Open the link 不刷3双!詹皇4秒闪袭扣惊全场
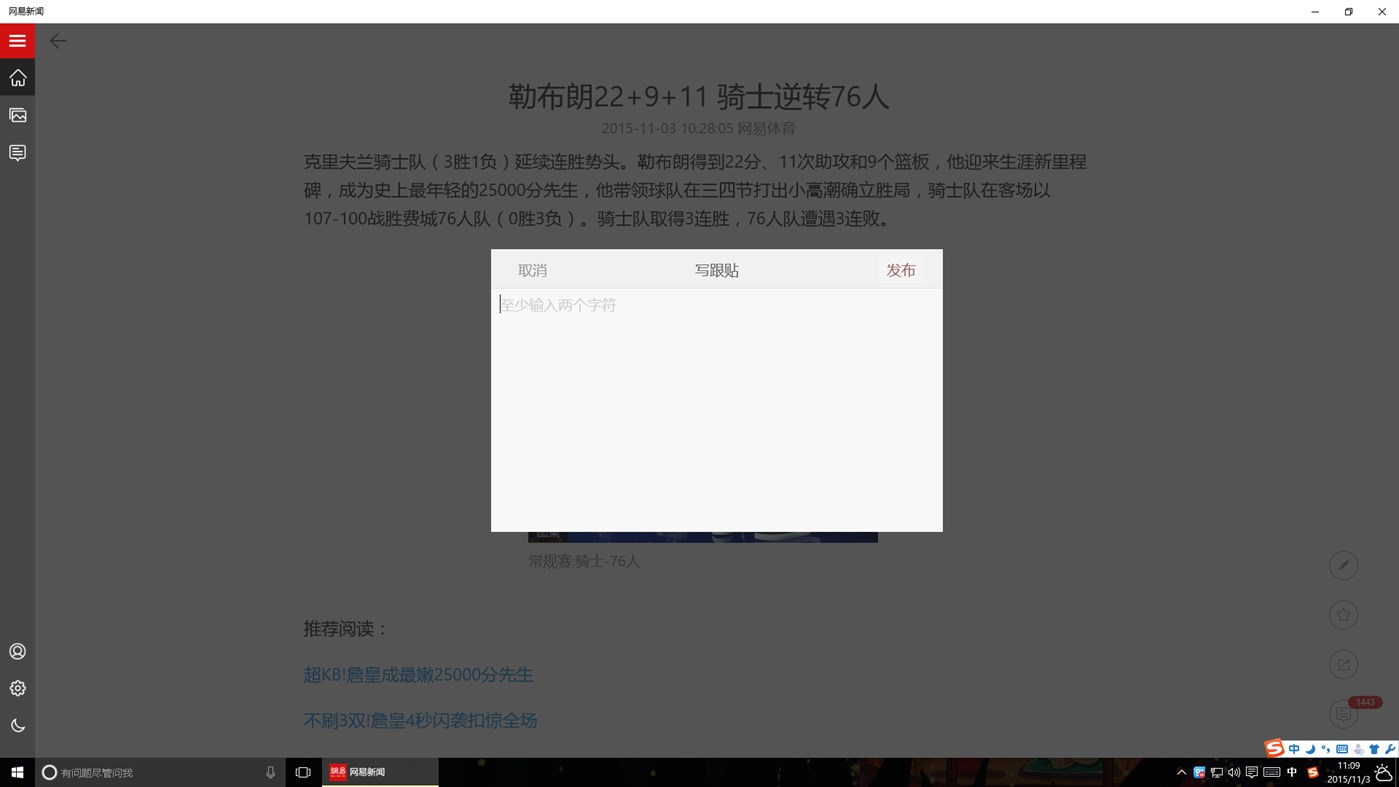The image size is (1399, 787). pyautogui.click(x=420, y=720)
